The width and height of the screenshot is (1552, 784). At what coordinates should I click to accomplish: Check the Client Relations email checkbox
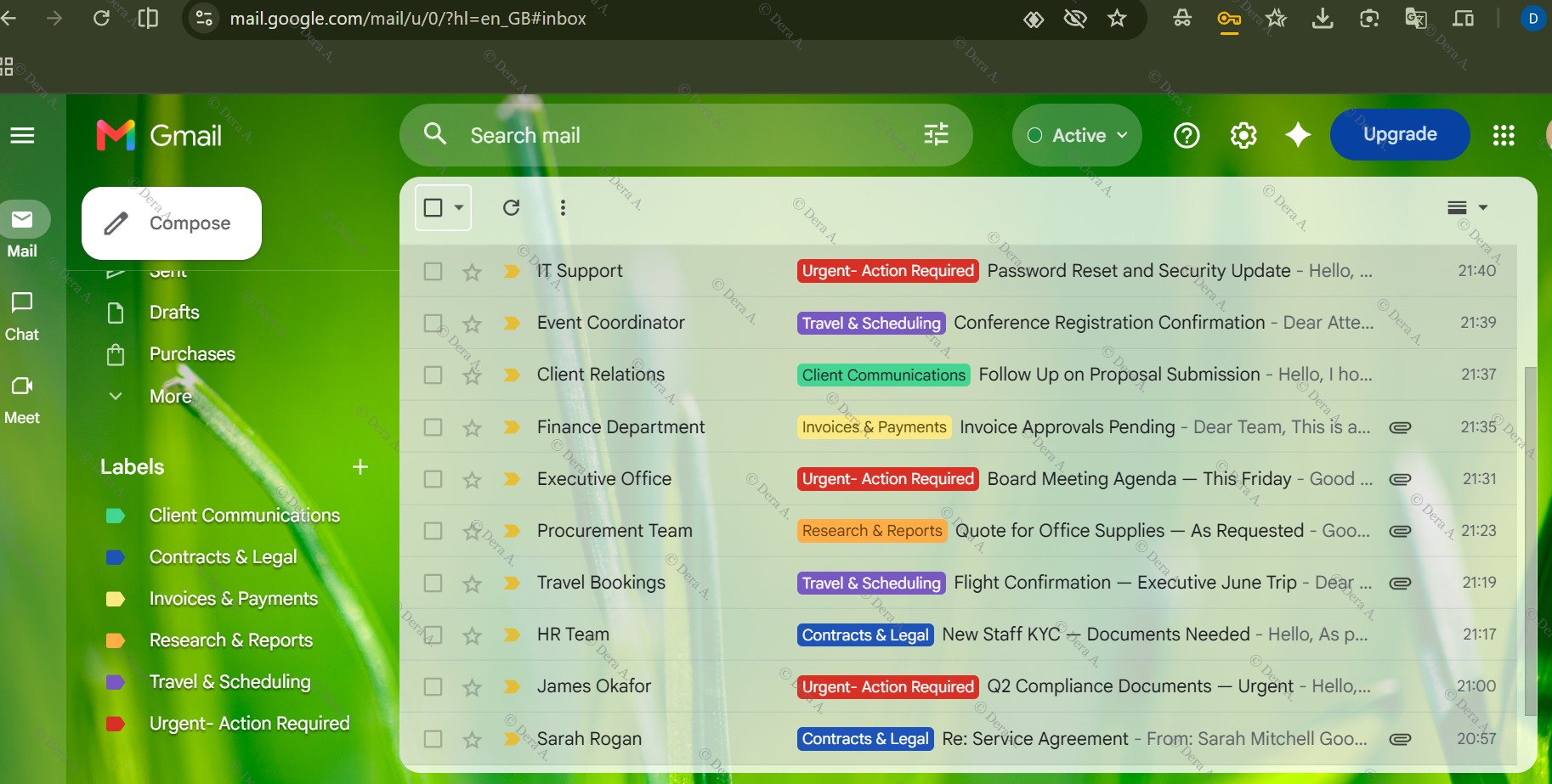click(433, 375)
